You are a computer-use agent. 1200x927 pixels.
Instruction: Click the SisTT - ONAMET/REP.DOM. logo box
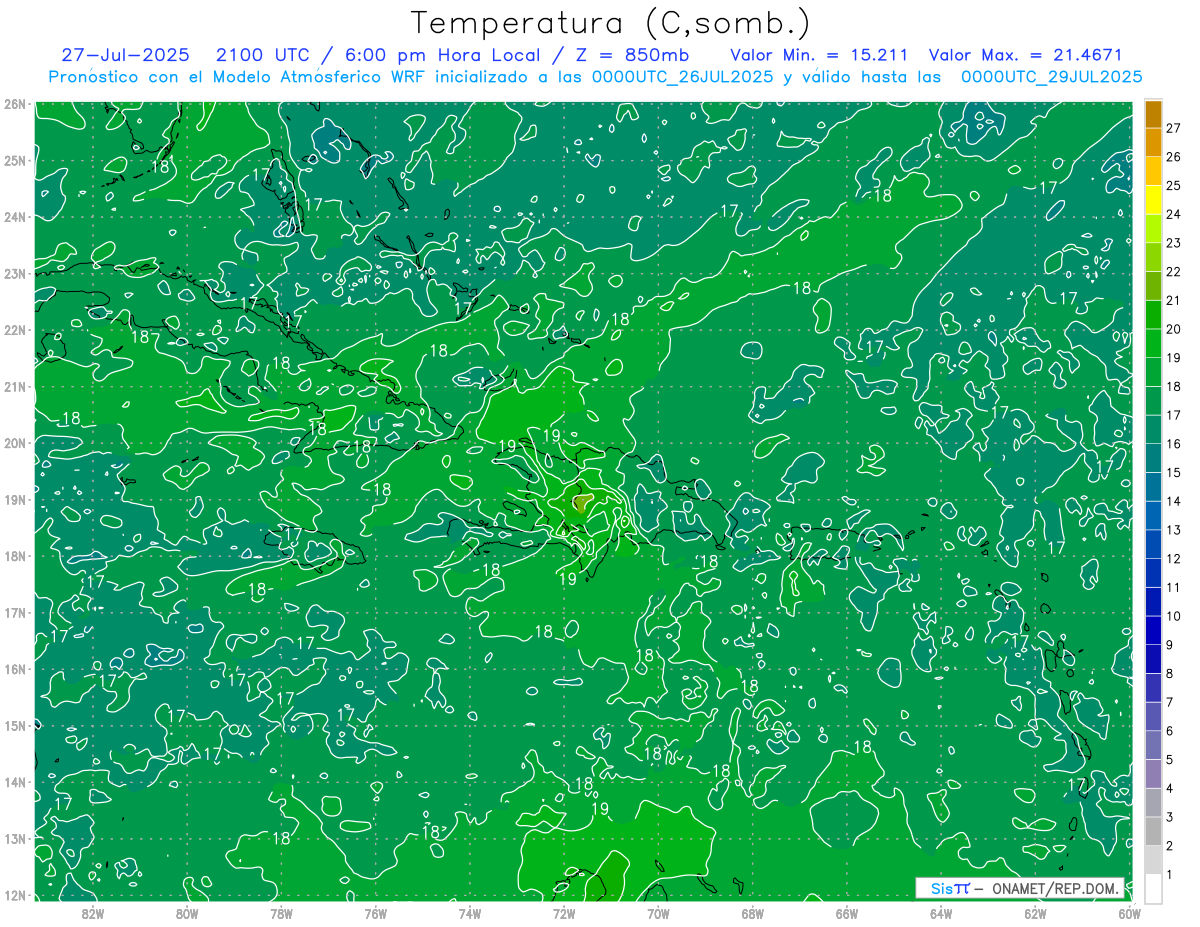(1019, 888)
